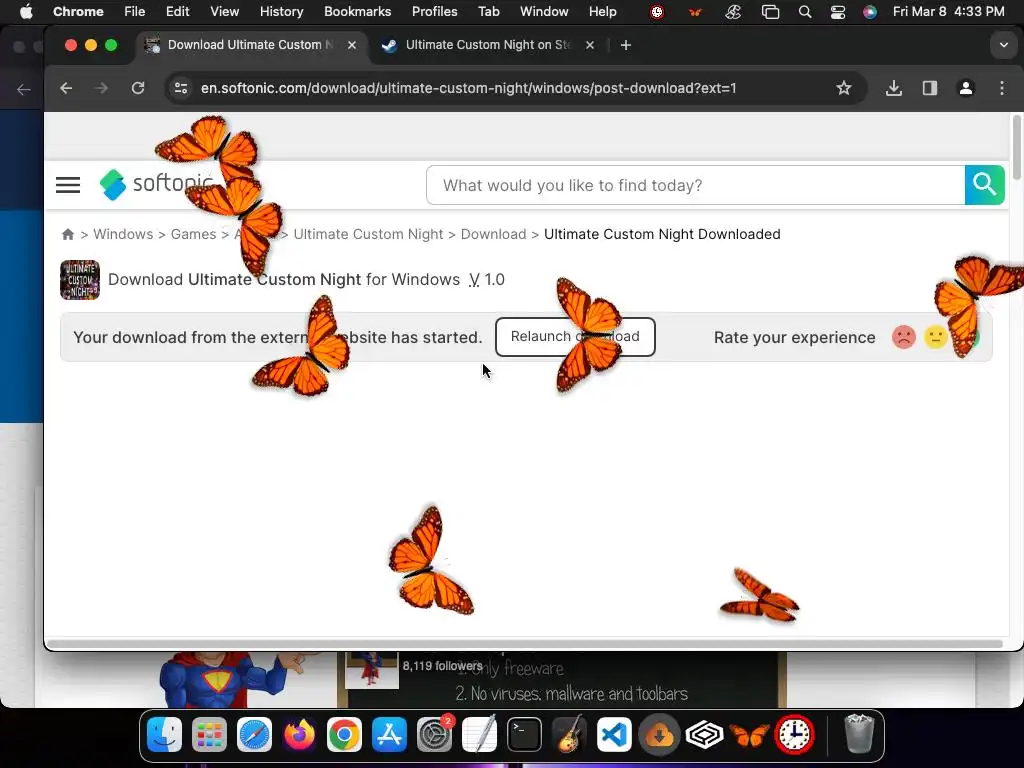Open Trash from the Dock
The height and width of the screenshot is (768, 1024).
point(859,735)
